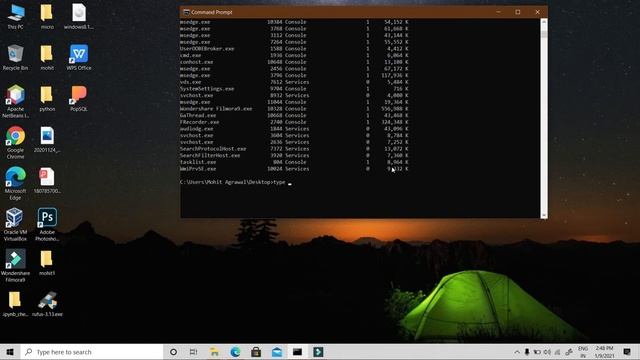Open volume control tray icon
The width and height of the screenshot is (640, 360).
tap(547, 352)
